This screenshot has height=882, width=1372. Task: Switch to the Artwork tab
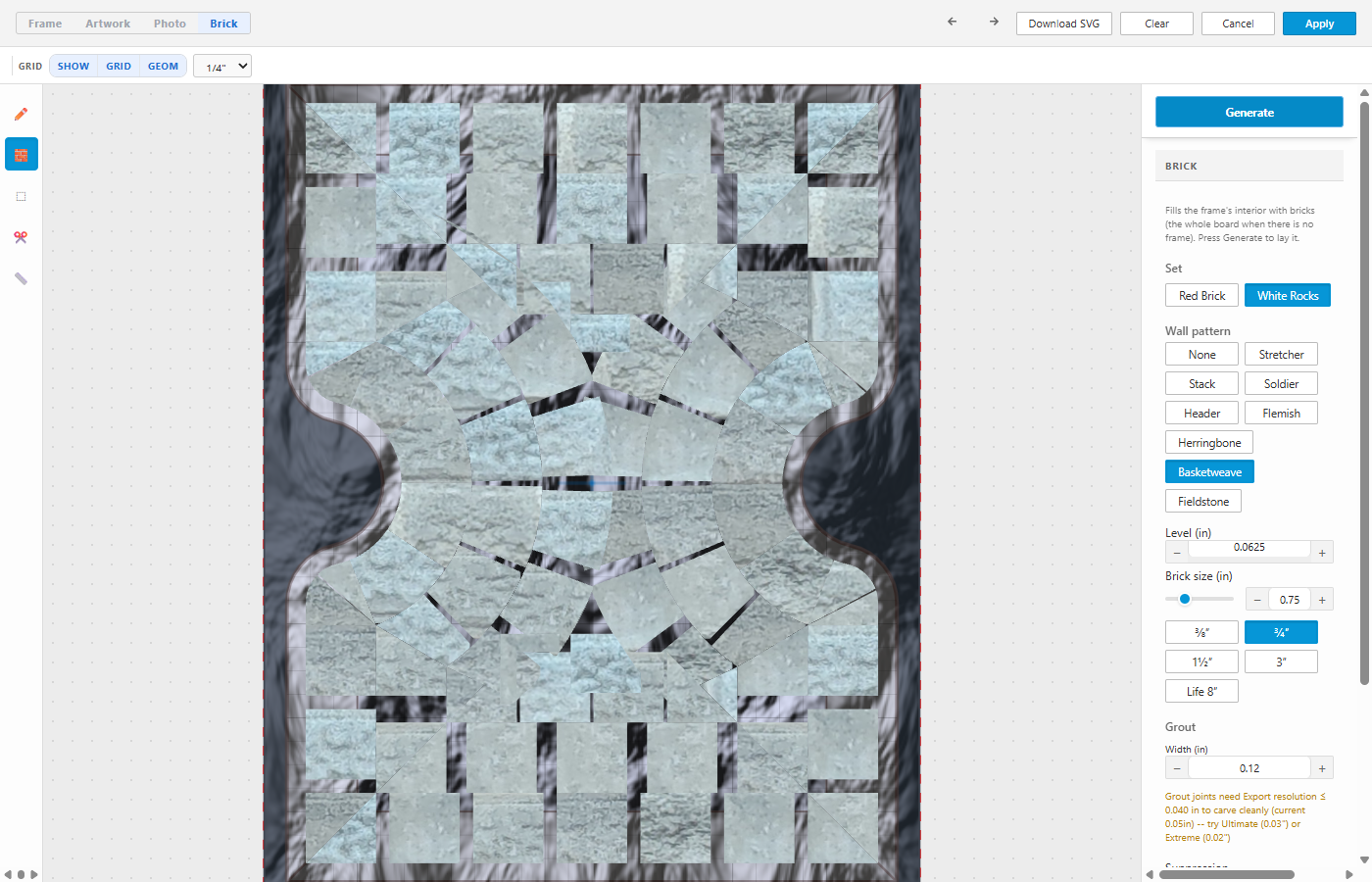click(x=108, y=24)
